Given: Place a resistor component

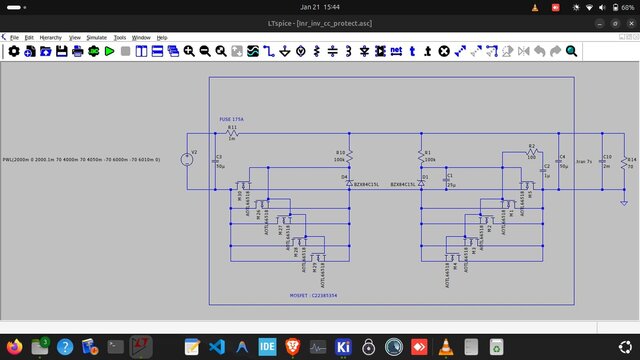Looking at the screenshot, I should point(317,51).
